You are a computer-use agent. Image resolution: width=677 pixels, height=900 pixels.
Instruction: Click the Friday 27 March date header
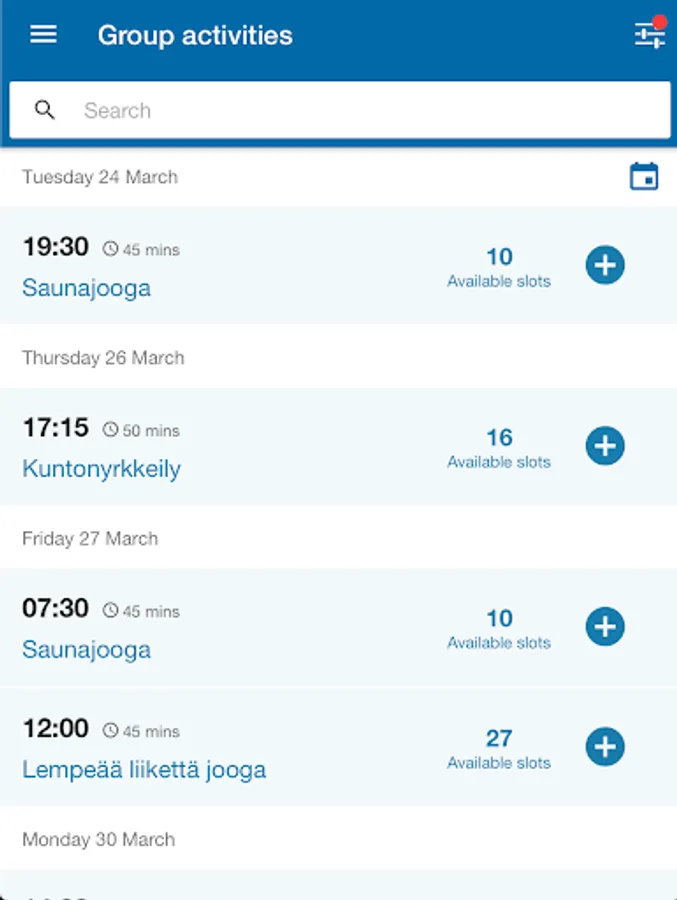[90, 538]
